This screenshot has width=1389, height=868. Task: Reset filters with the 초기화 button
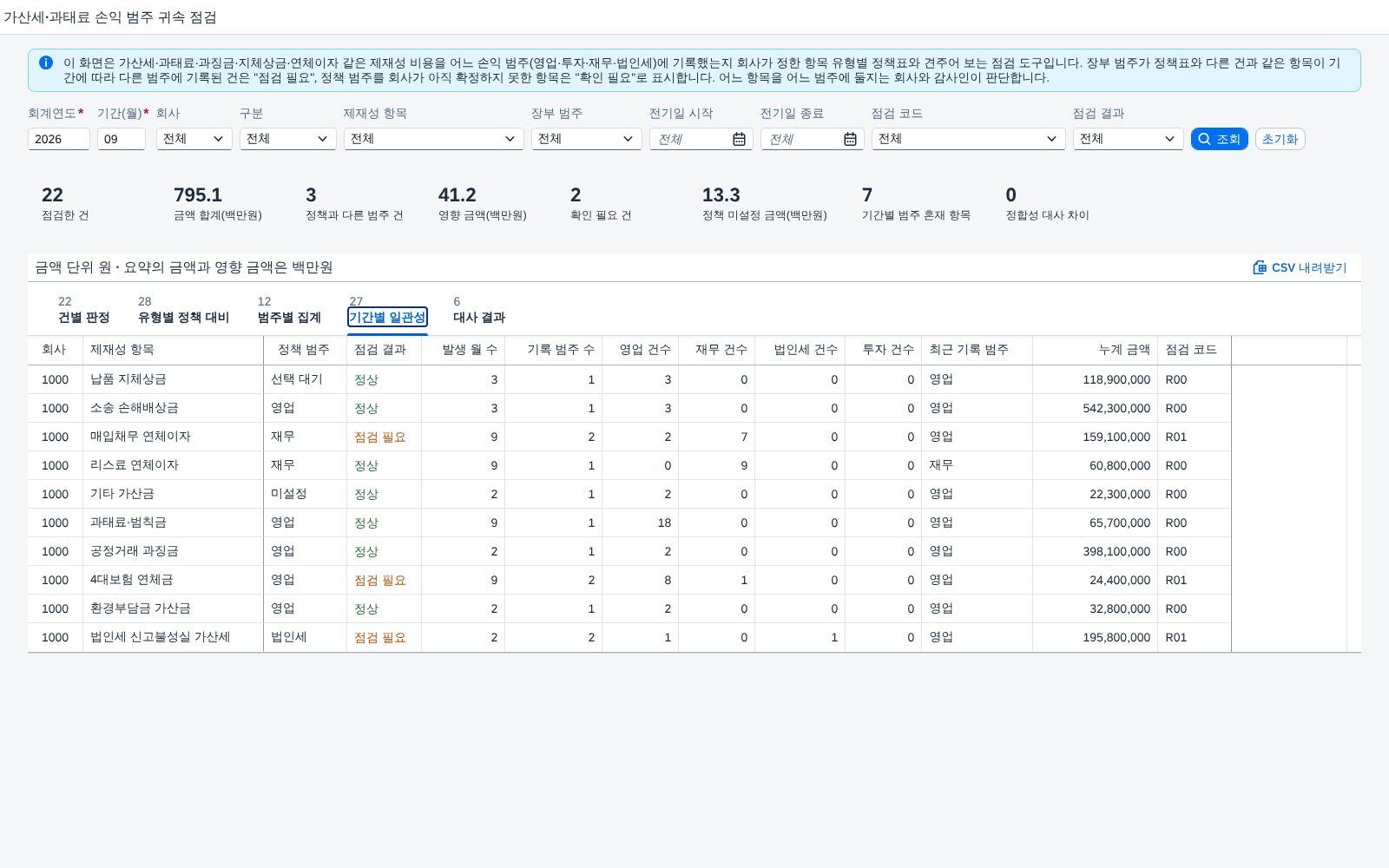click(x=1280, y=139)
